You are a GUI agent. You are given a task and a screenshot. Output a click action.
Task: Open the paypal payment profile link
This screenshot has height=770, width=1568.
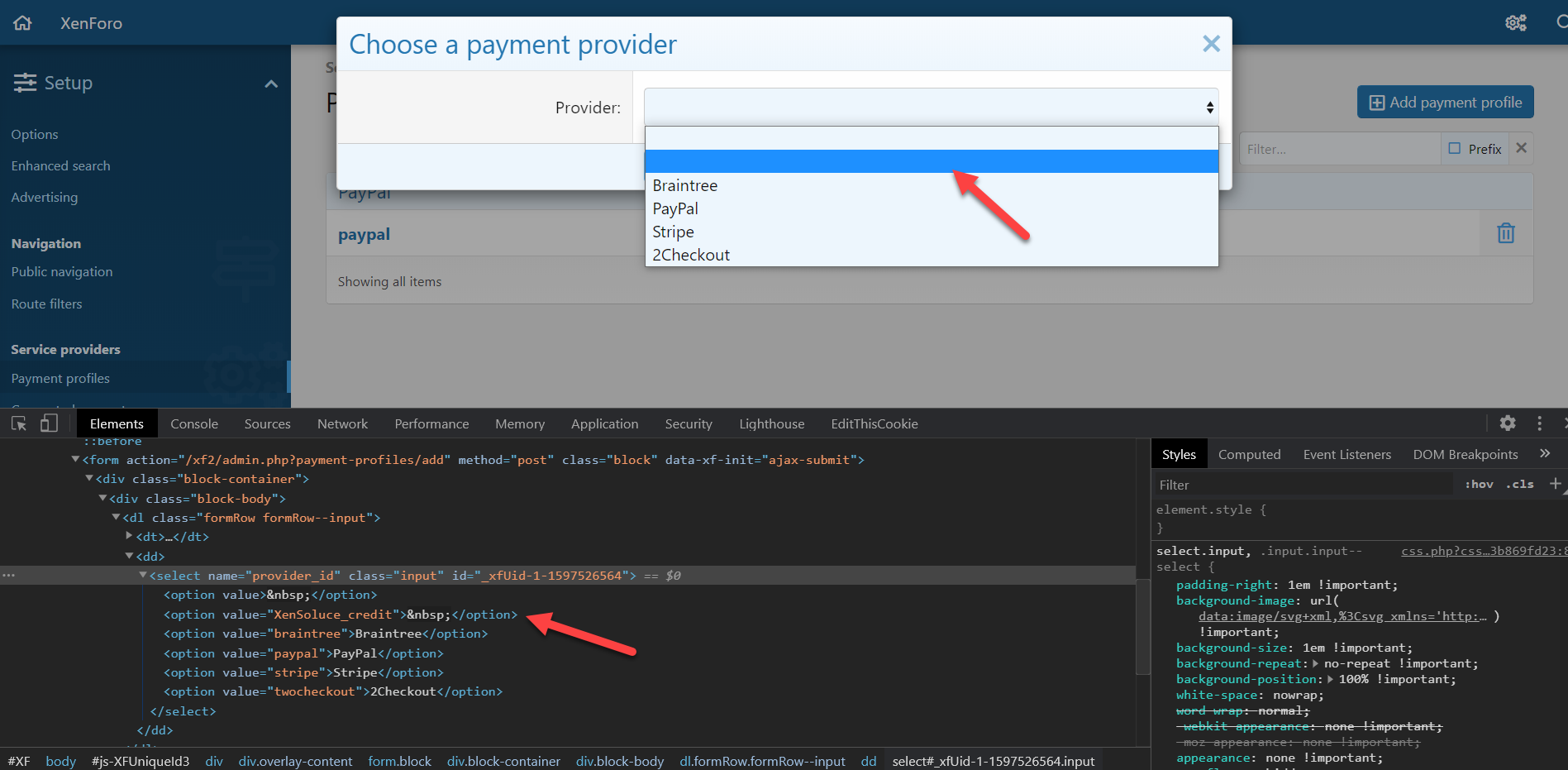[364, 234]
